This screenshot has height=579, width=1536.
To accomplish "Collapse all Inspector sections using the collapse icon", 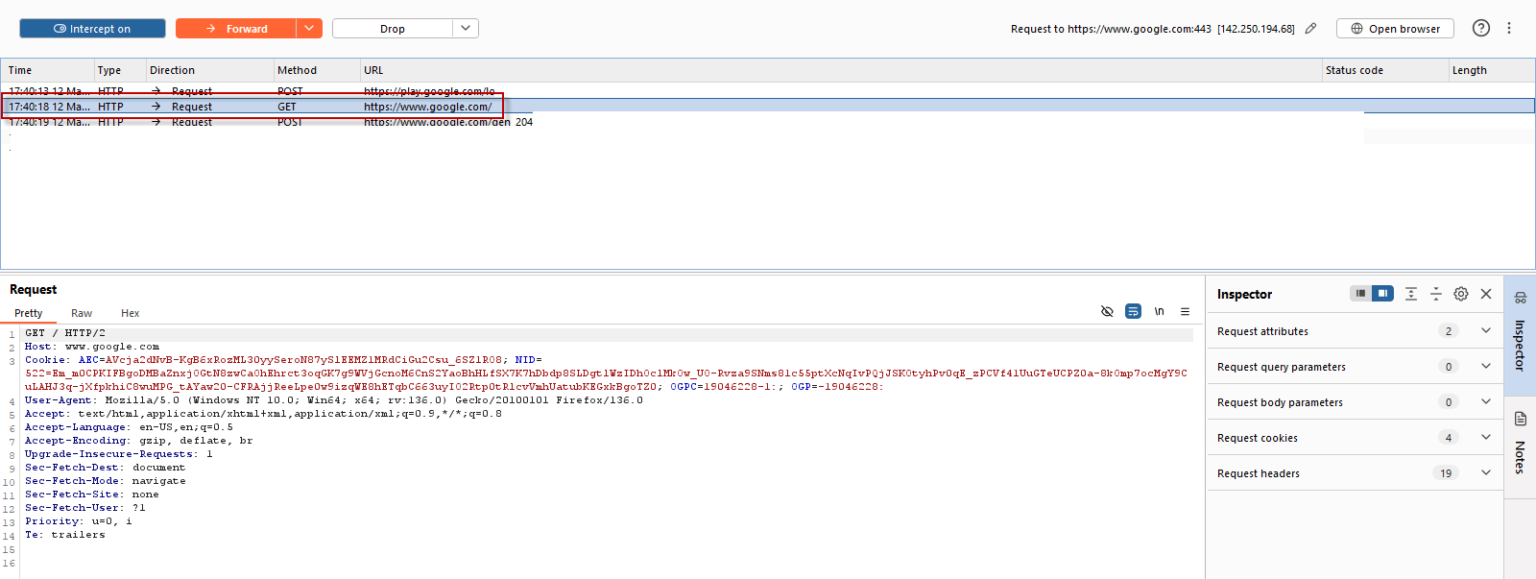I will pos(1435,293).
